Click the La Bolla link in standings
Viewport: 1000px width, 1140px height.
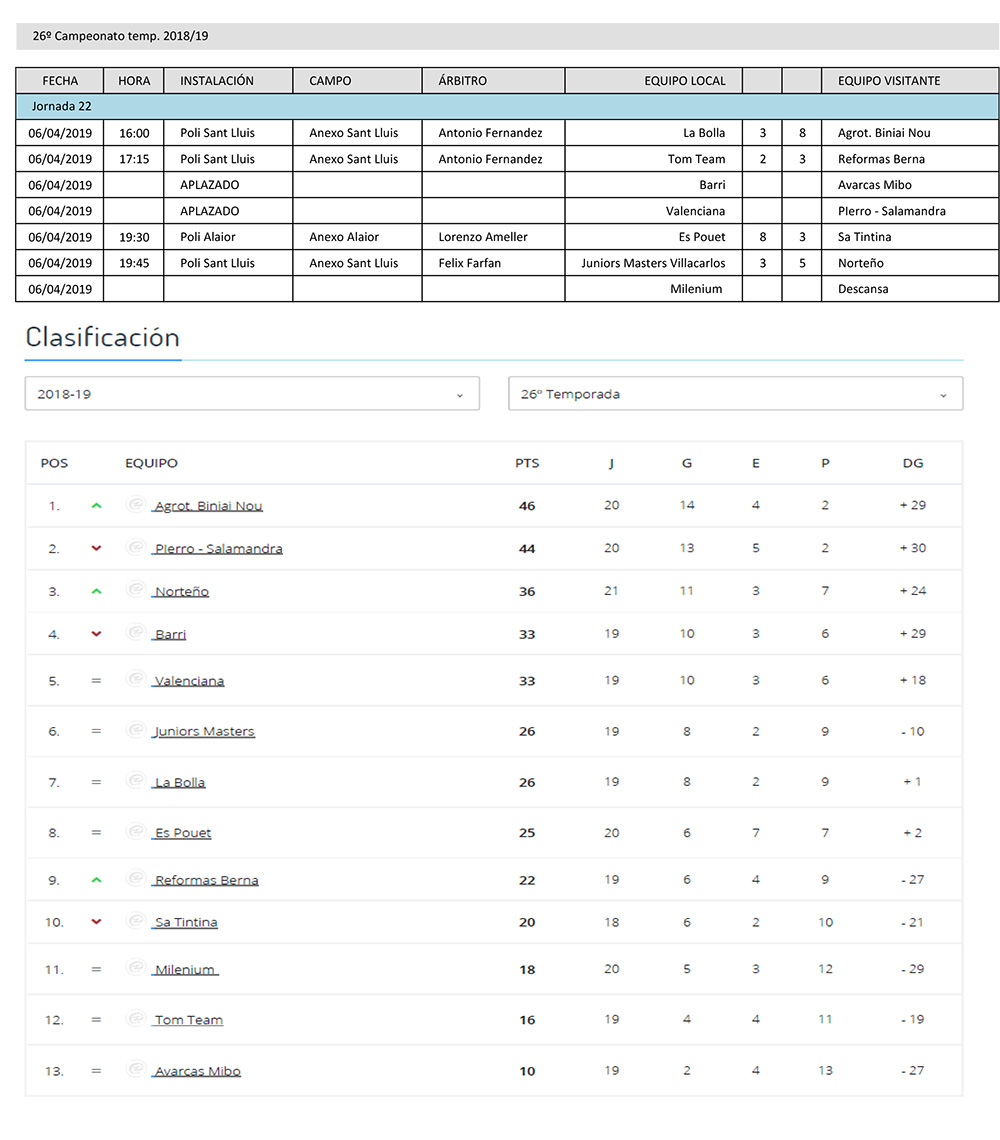[x=180, y=783]
